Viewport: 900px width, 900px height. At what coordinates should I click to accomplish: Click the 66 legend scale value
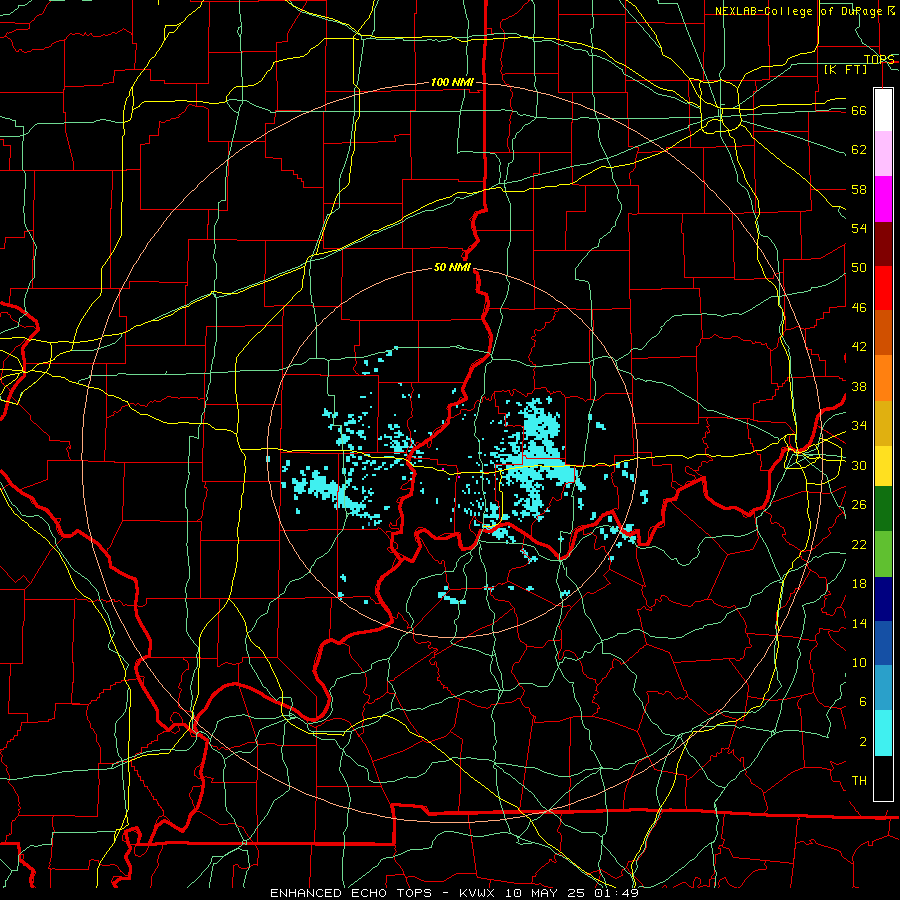859,110
